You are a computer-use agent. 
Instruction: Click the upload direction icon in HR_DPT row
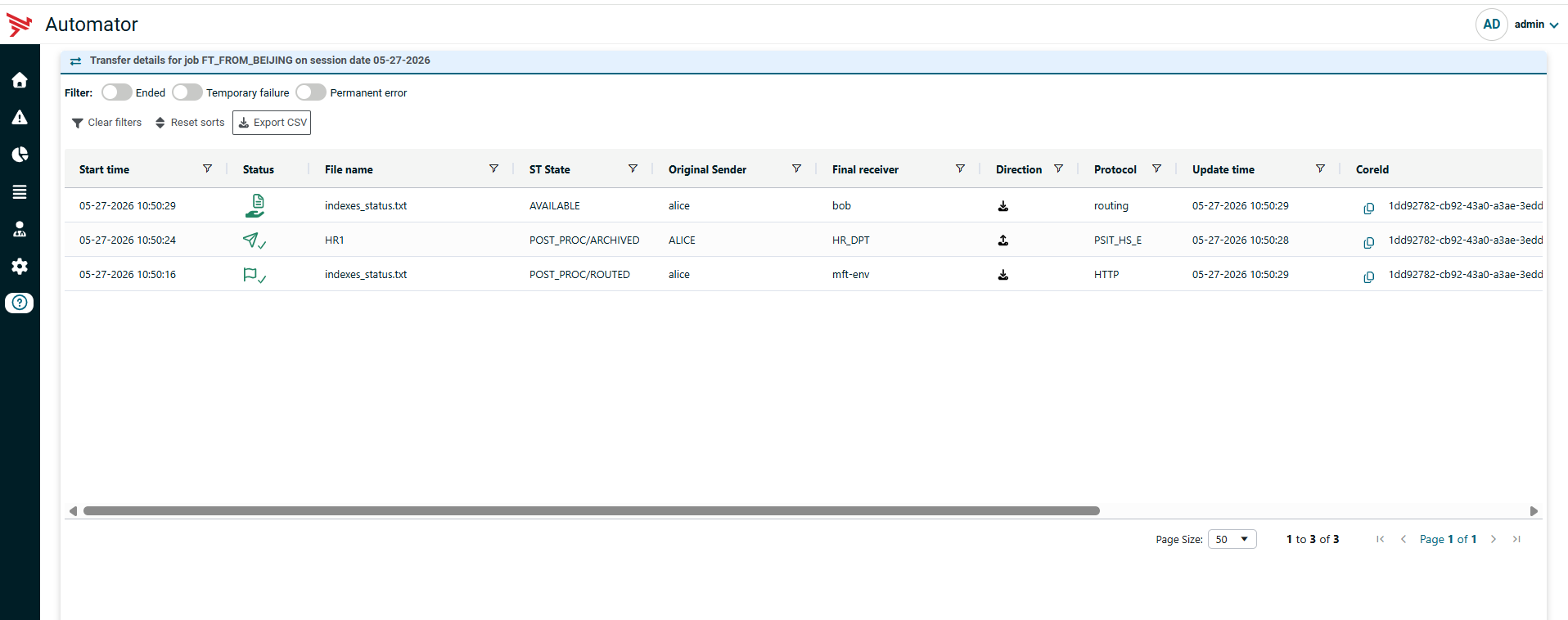coord(1003,240)
